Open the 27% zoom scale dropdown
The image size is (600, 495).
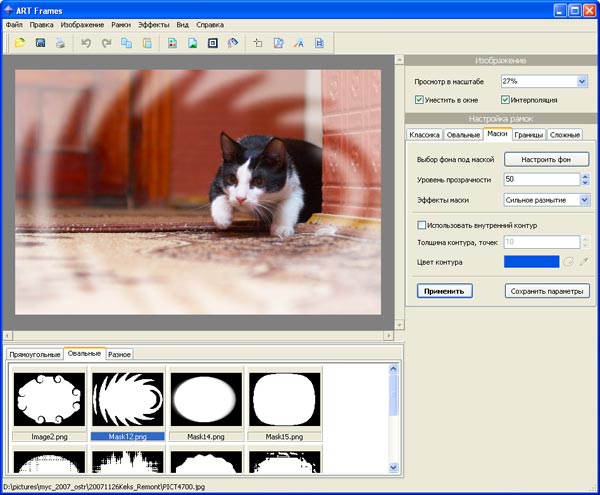point(582,81)
